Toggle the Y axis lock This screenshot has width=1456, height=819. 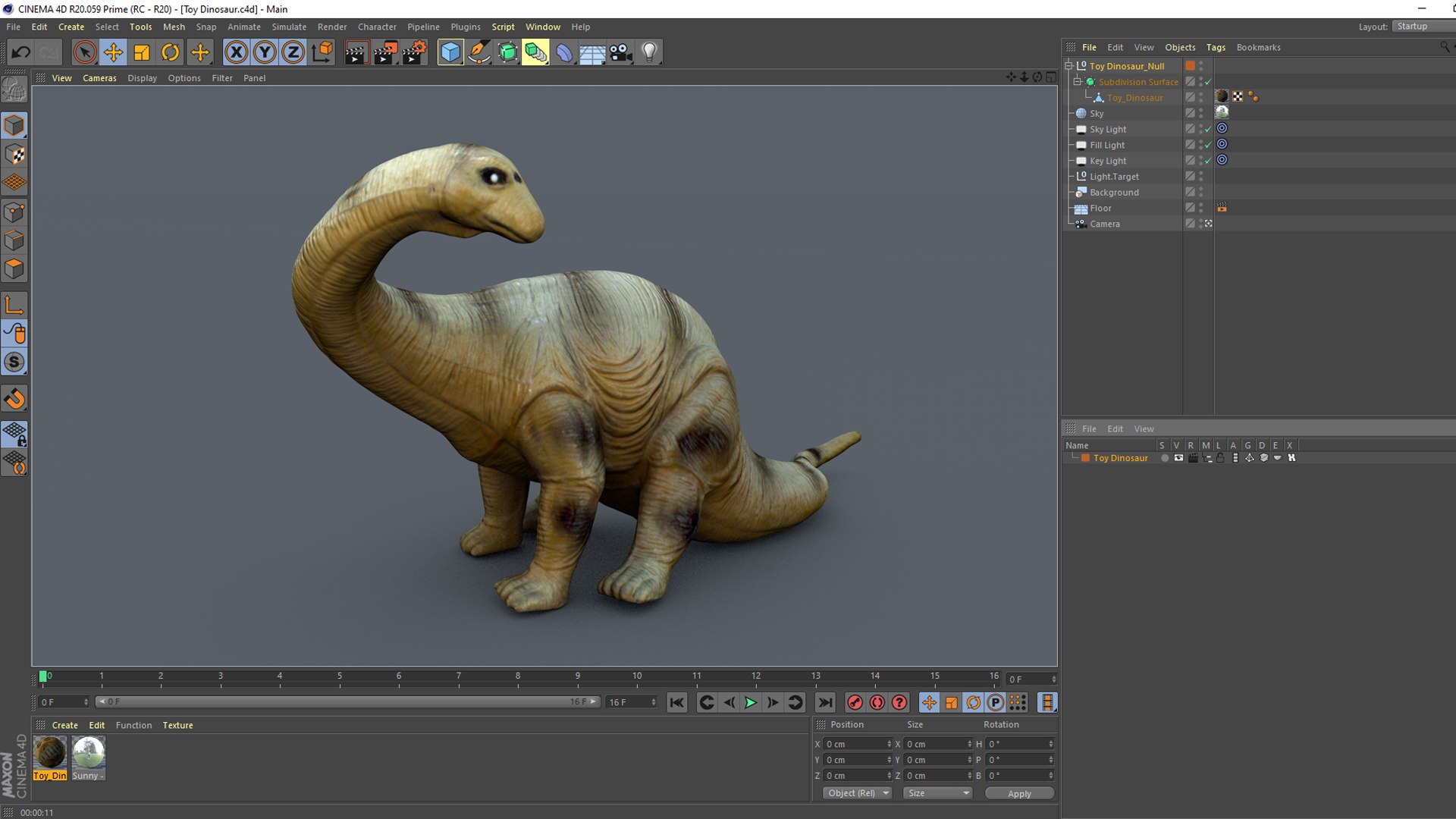265,52
